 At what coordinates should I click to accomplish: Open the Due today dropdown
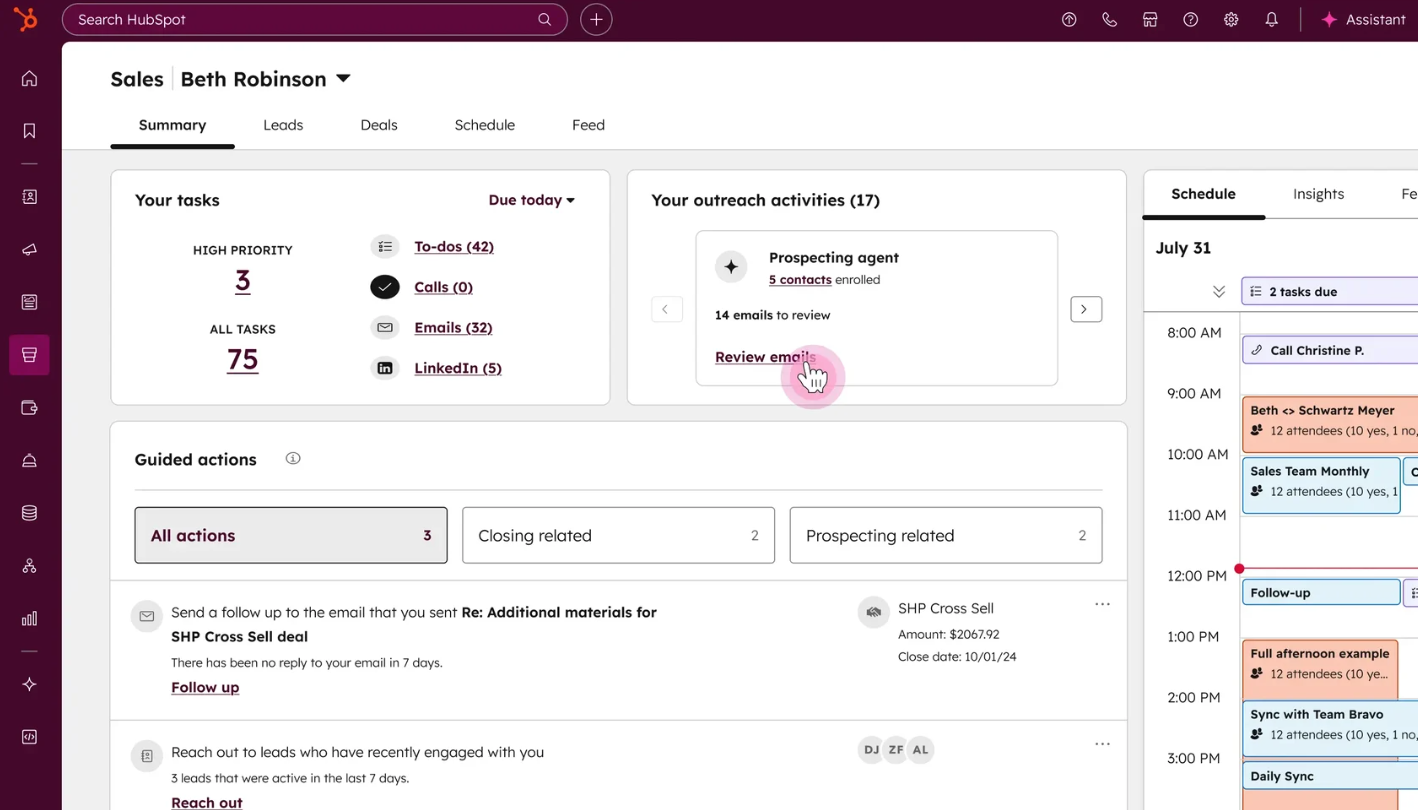531,200
